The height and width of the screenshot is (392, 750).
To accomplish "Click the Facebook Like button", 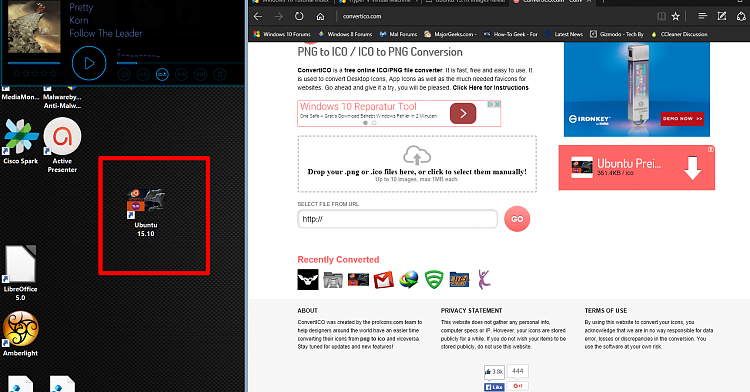I will pyautogui.click(x=494, y=387).
